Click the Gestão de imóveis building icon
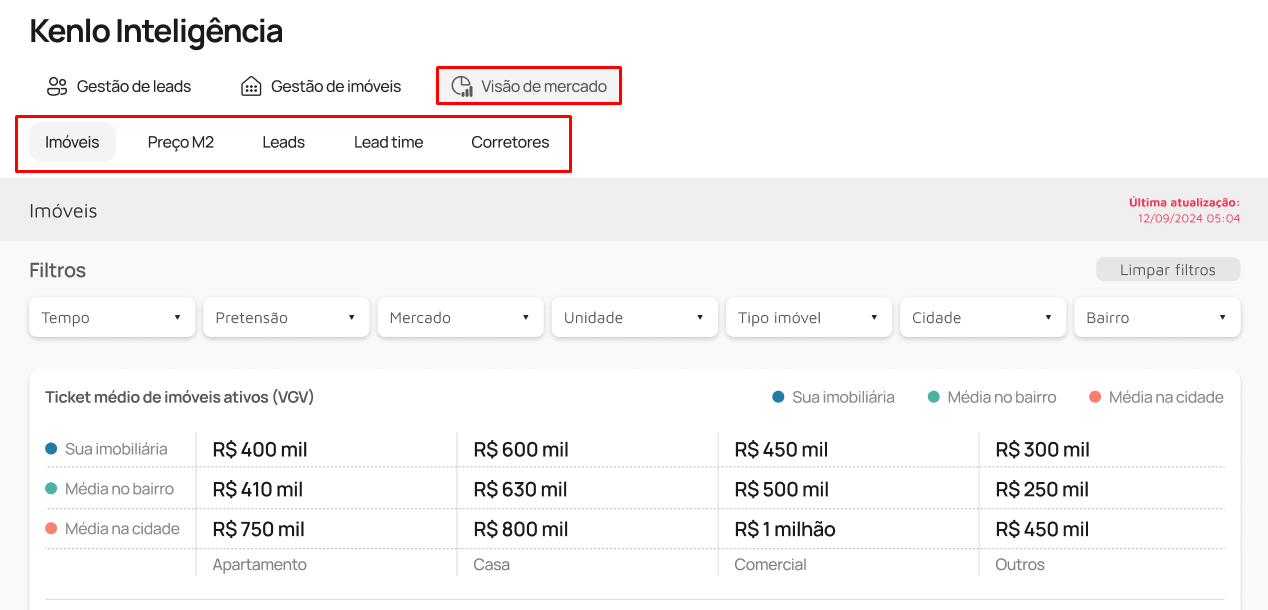1268x610 pixels. [251, 86]
